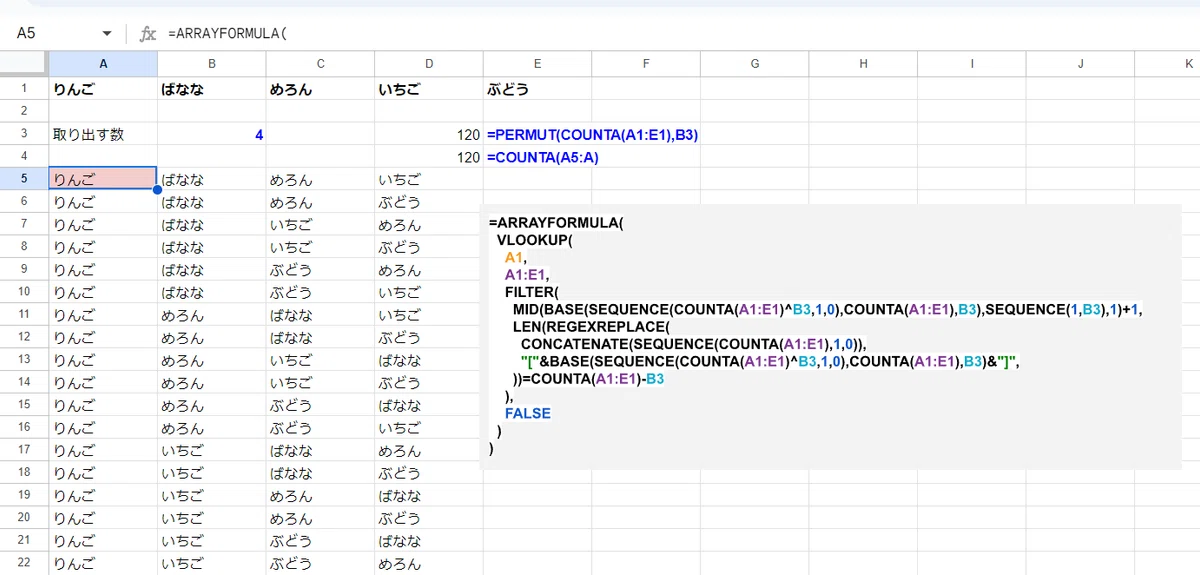Click cell C7 containing いちご
Image resolution: width=1200 pixels, height=575 pixels.
pos(320,225)
